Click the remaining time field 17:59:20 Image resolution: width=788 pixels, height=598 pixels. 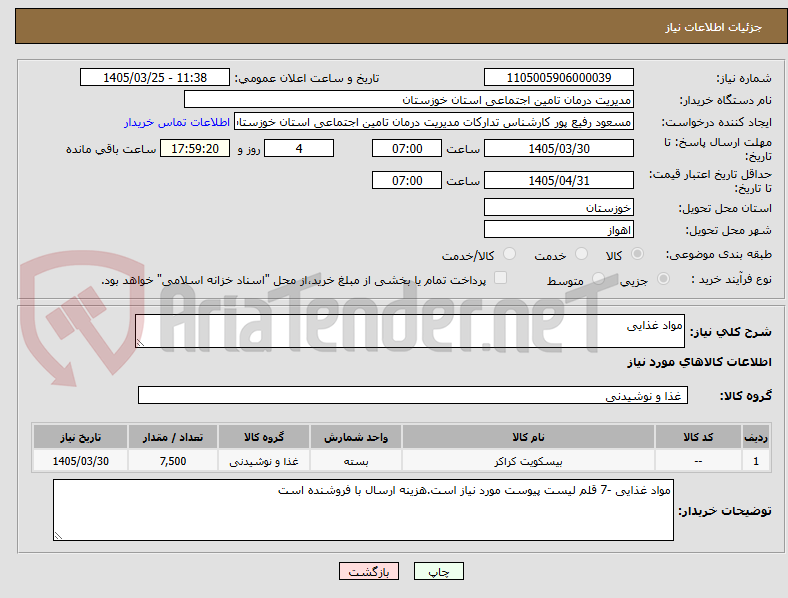click(x=194, y=148)
